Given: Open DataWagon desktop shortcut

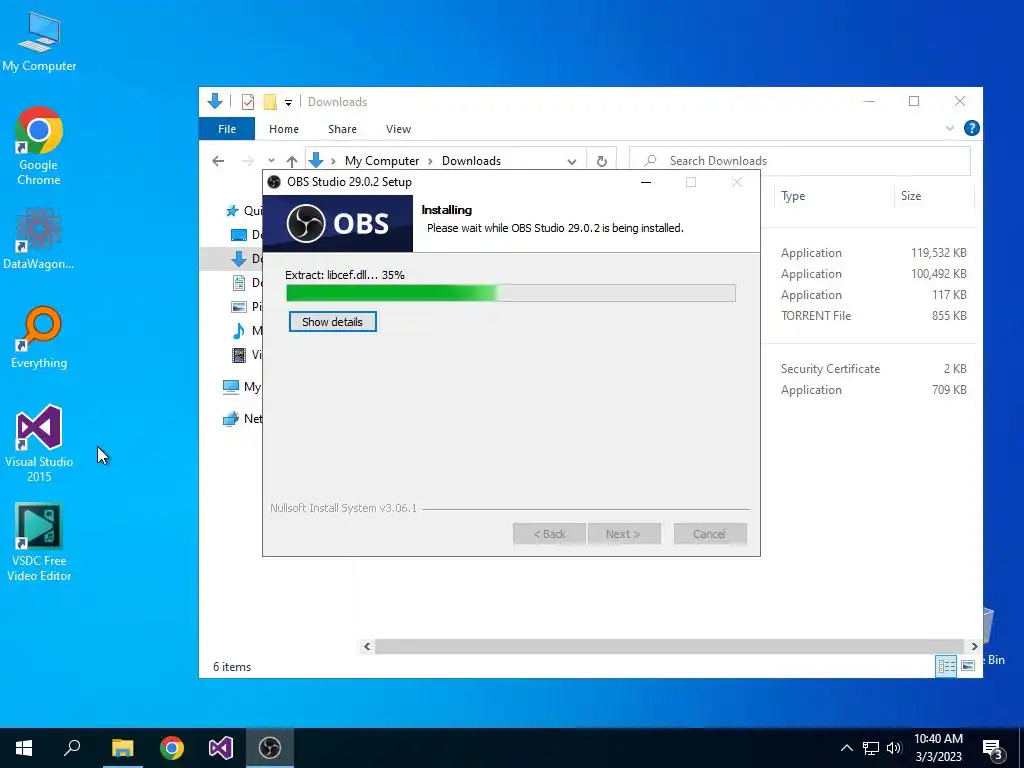Looking at the screenshot, I should pyautogui.click(x=39, y=238).
